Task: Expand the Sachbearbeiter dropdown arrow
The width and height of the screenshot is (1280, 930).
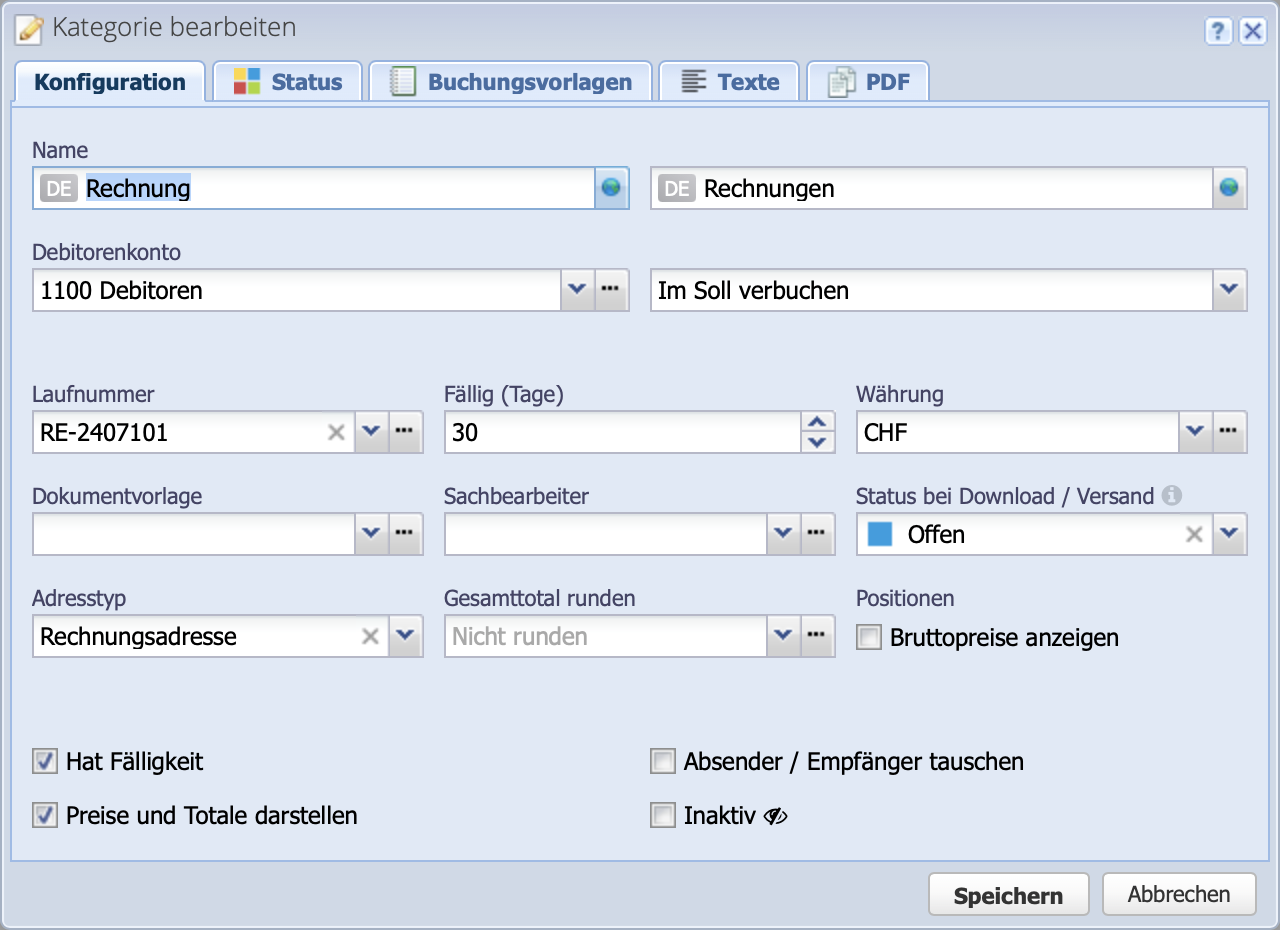Action: click(783, 534)
